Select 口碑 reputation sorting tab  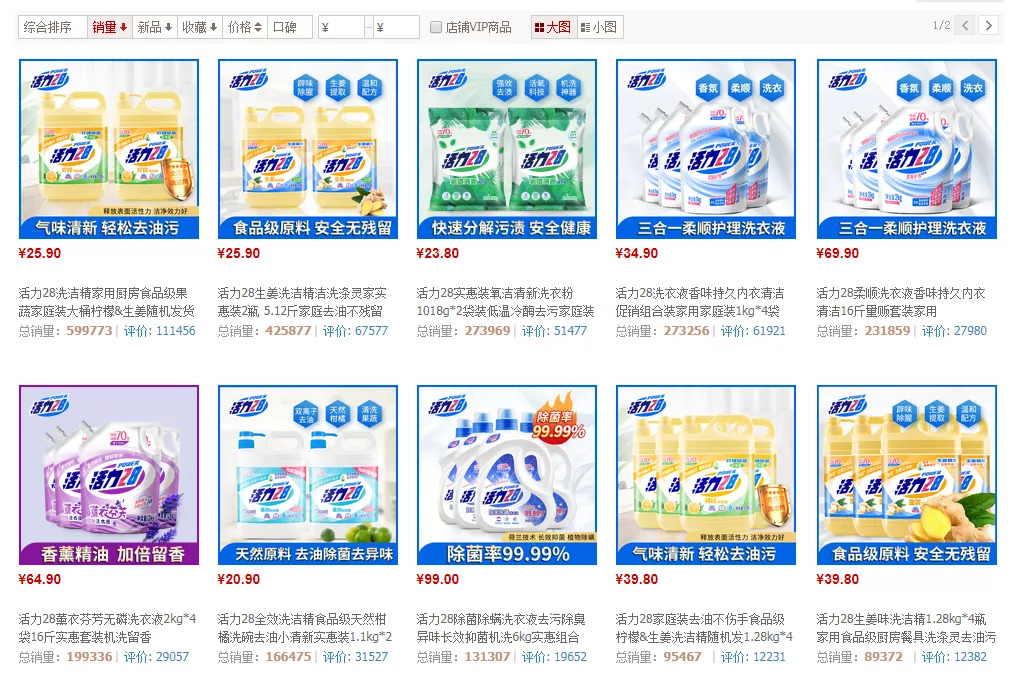[x=289, y=27]
